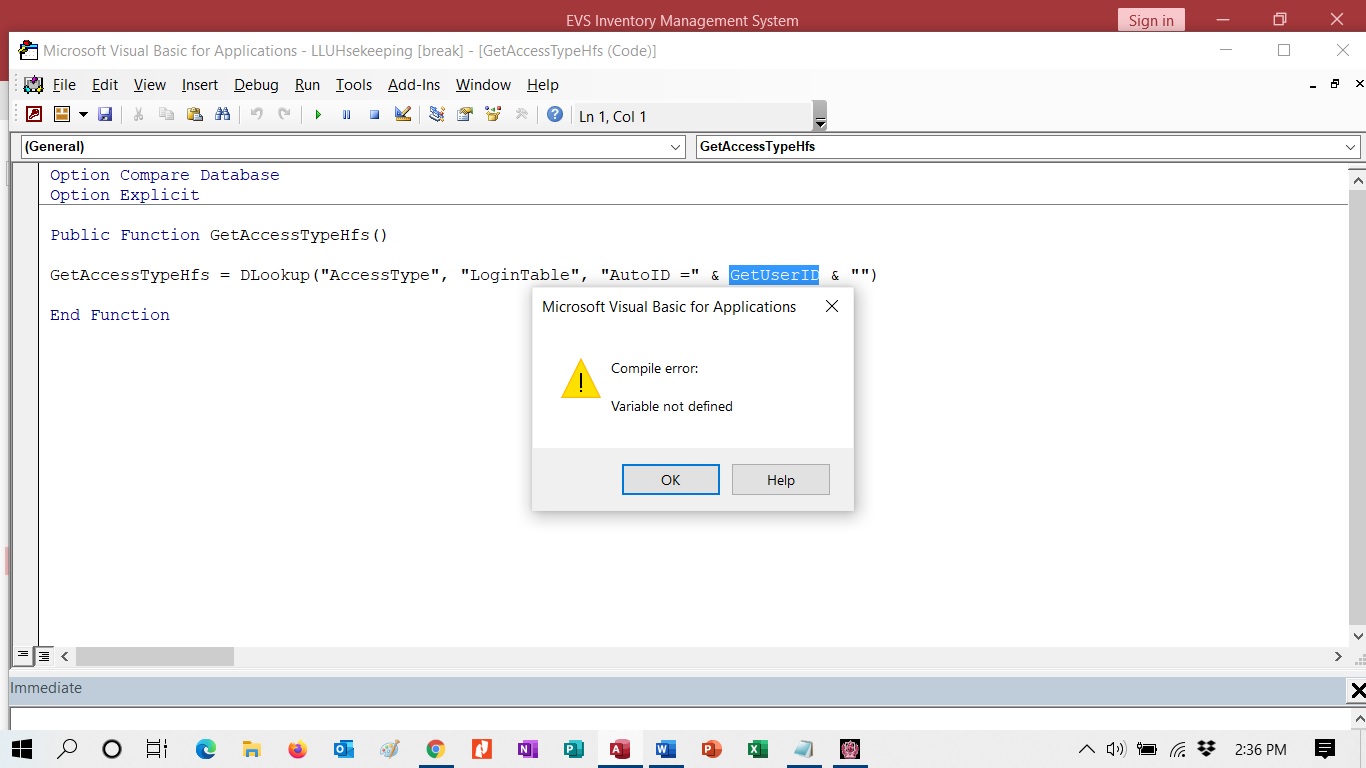
Task: Click the Paste clipboard icon
Action: (195, 115)
